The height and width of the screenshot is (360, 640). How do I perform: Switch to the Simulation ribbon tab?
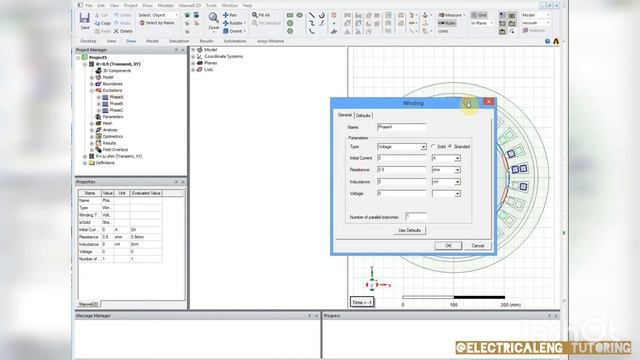click(179, 41)
